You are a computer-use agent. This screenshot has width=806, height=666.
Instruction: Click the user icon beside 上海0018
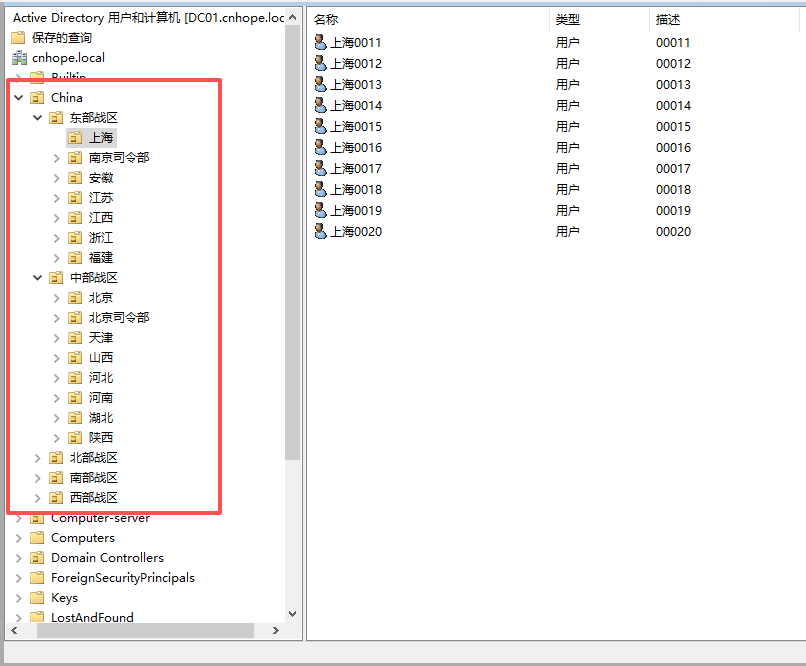click(320, 190)
